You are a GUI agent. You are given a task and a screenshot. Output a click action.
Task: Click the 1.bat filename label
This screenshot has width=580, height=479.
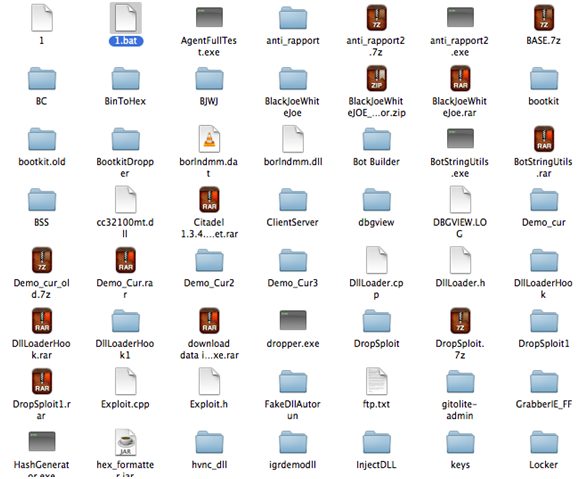126,41
